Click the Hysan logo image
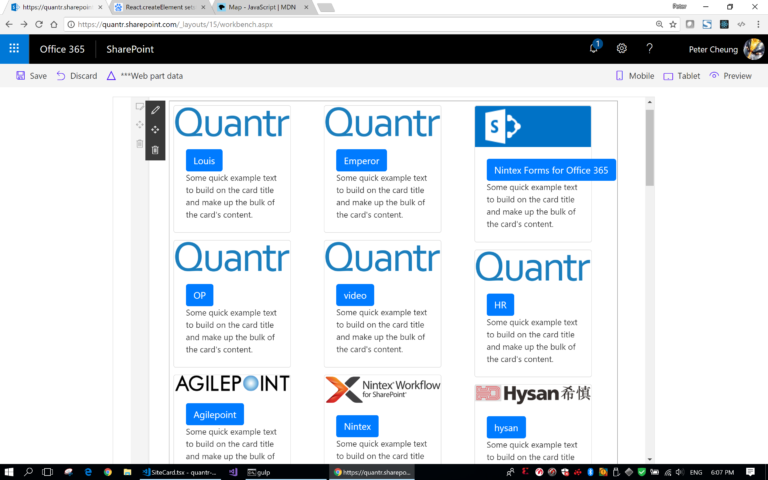This screenshot has width=768, height=480. (533, 394)
